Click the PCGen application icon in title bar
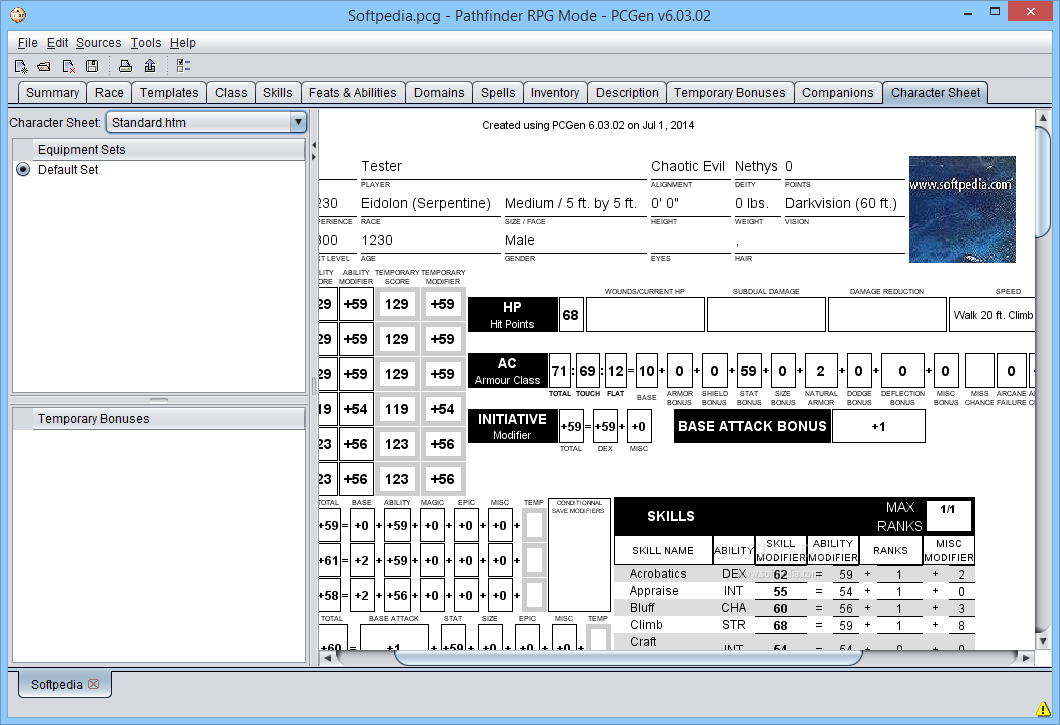The height and width of the screenshot is (725, 1060). (x=18, y=14)
